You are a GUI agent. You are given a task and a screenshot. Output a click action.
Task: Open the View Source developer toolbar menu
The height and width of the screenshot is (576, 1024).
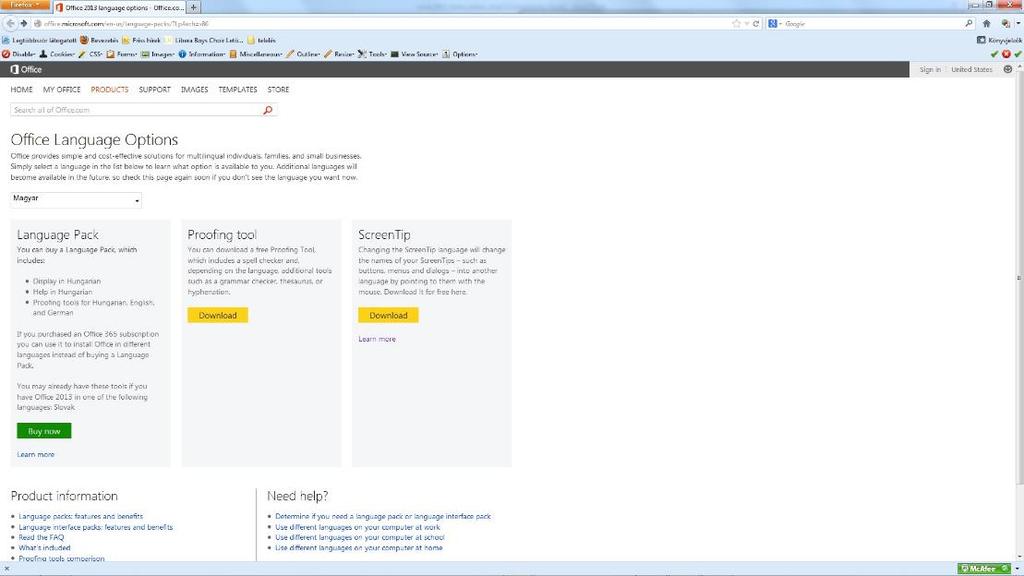pyautogui.click(x=415, y=54)
